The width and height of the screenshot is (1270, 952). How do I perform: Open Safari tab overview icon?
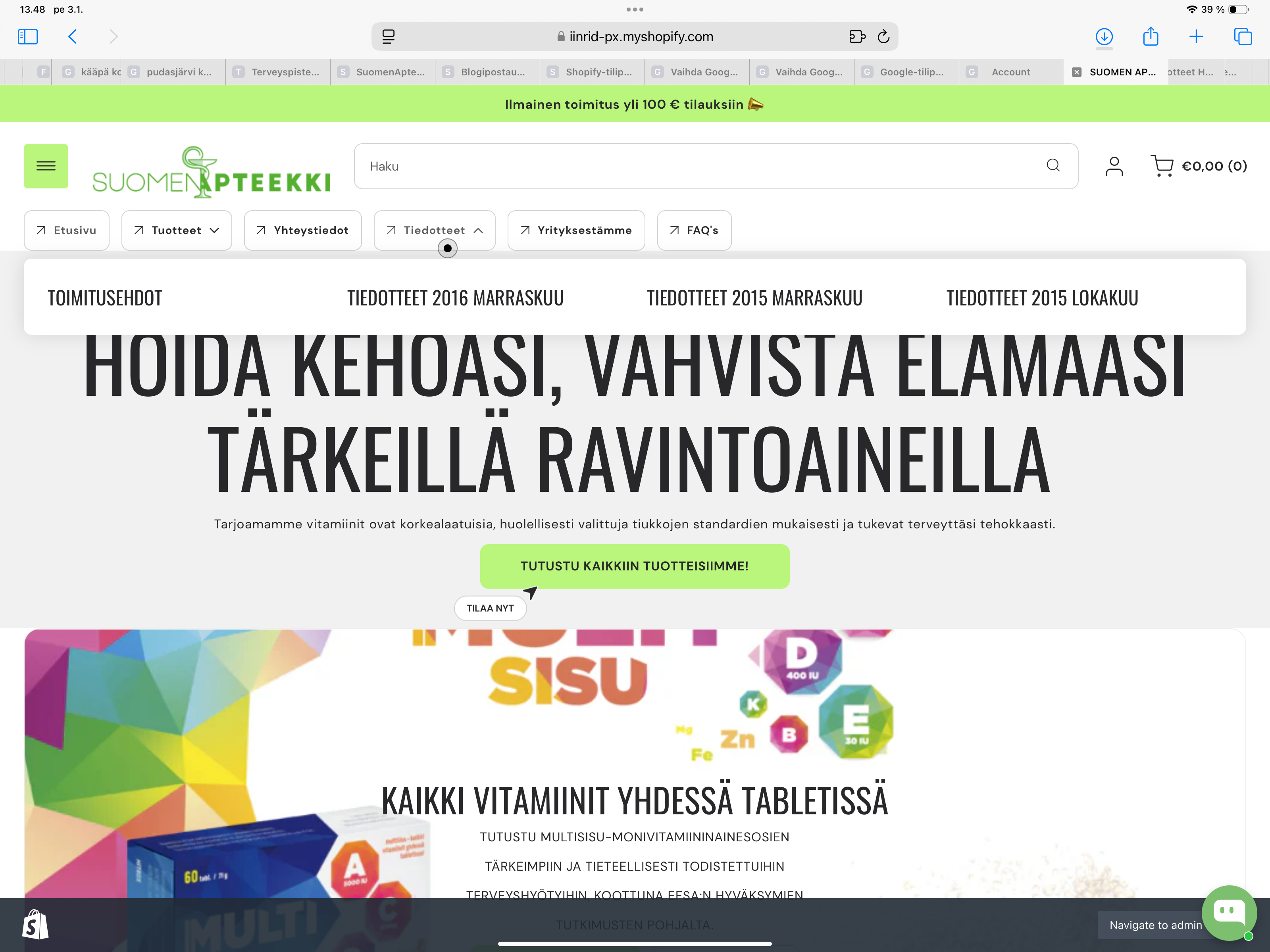click(x=1243, y=37)
